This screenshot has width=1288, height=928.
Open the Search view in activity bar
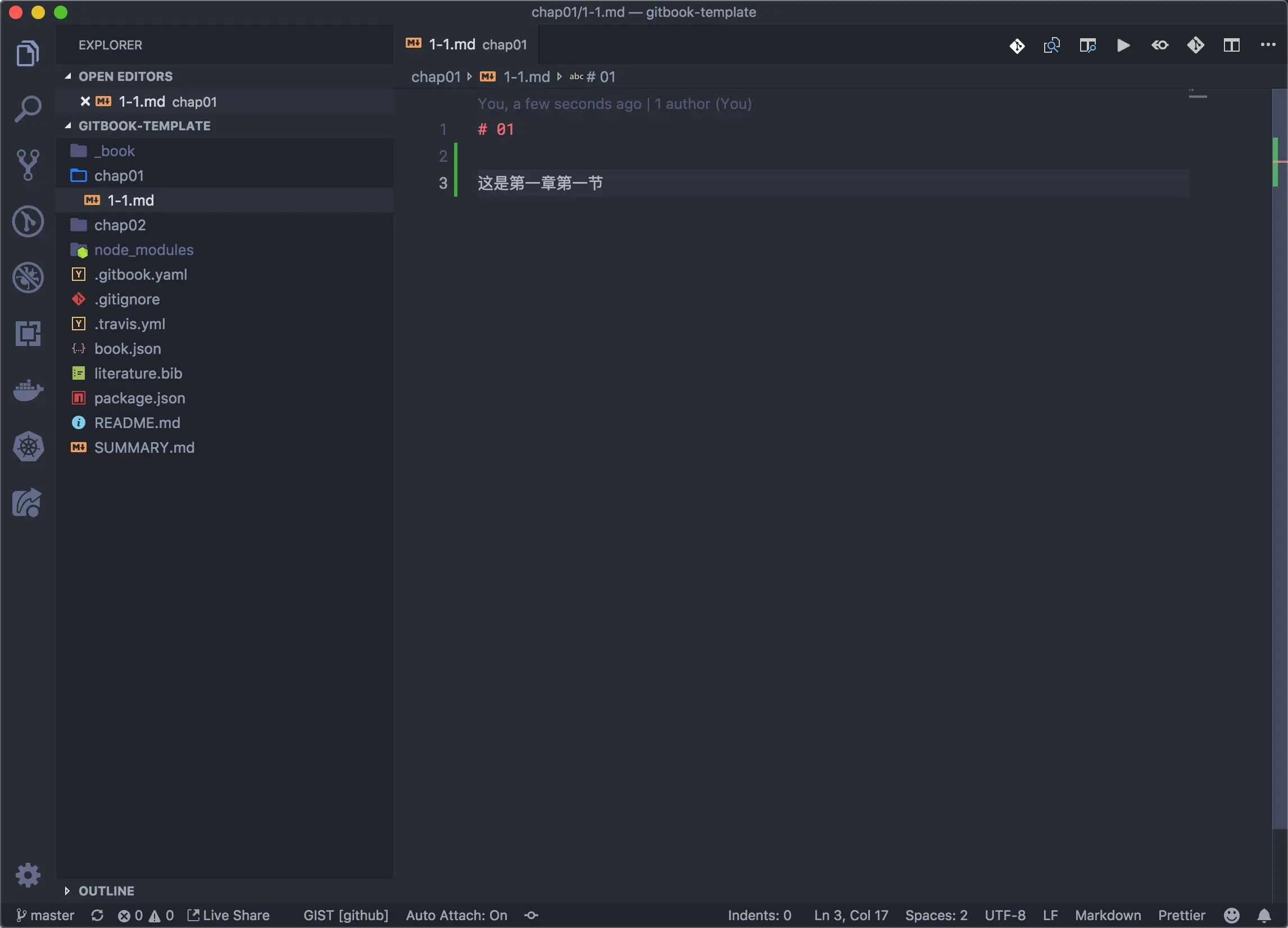28,108
